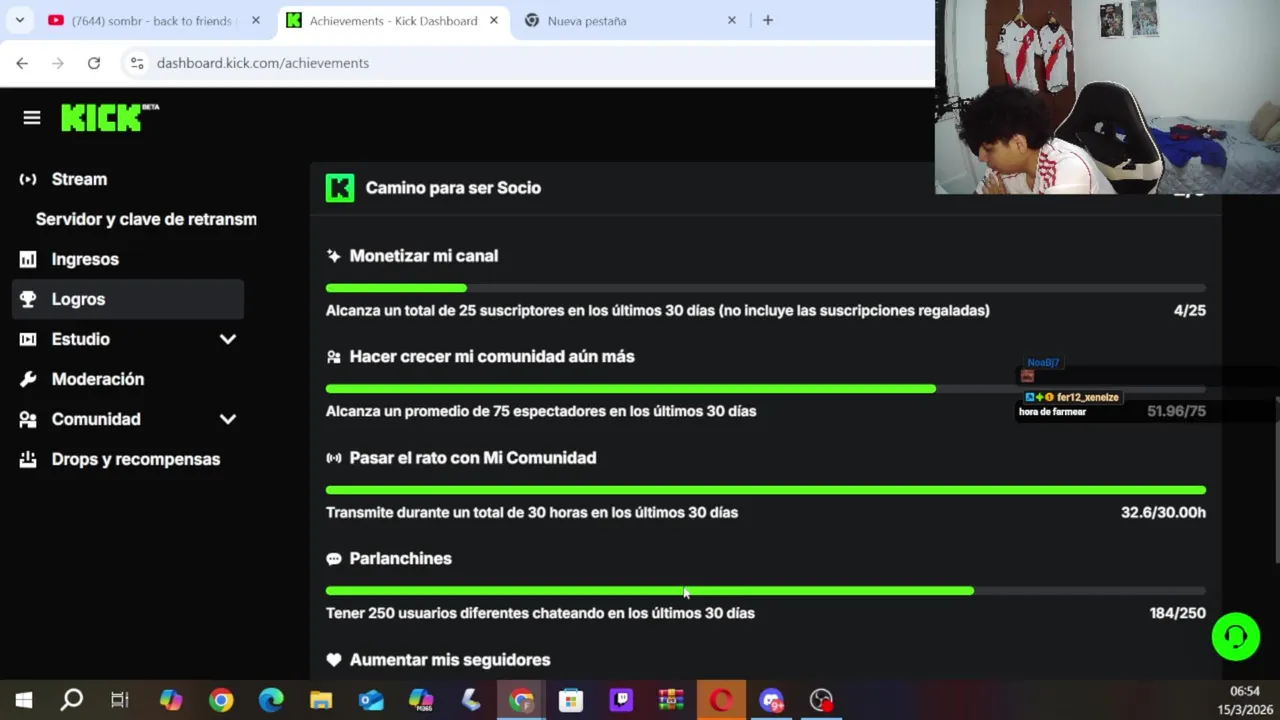Close the Nueva pestaña tab
This screenshot has width=1280, height=720.
tap(732, 20)
